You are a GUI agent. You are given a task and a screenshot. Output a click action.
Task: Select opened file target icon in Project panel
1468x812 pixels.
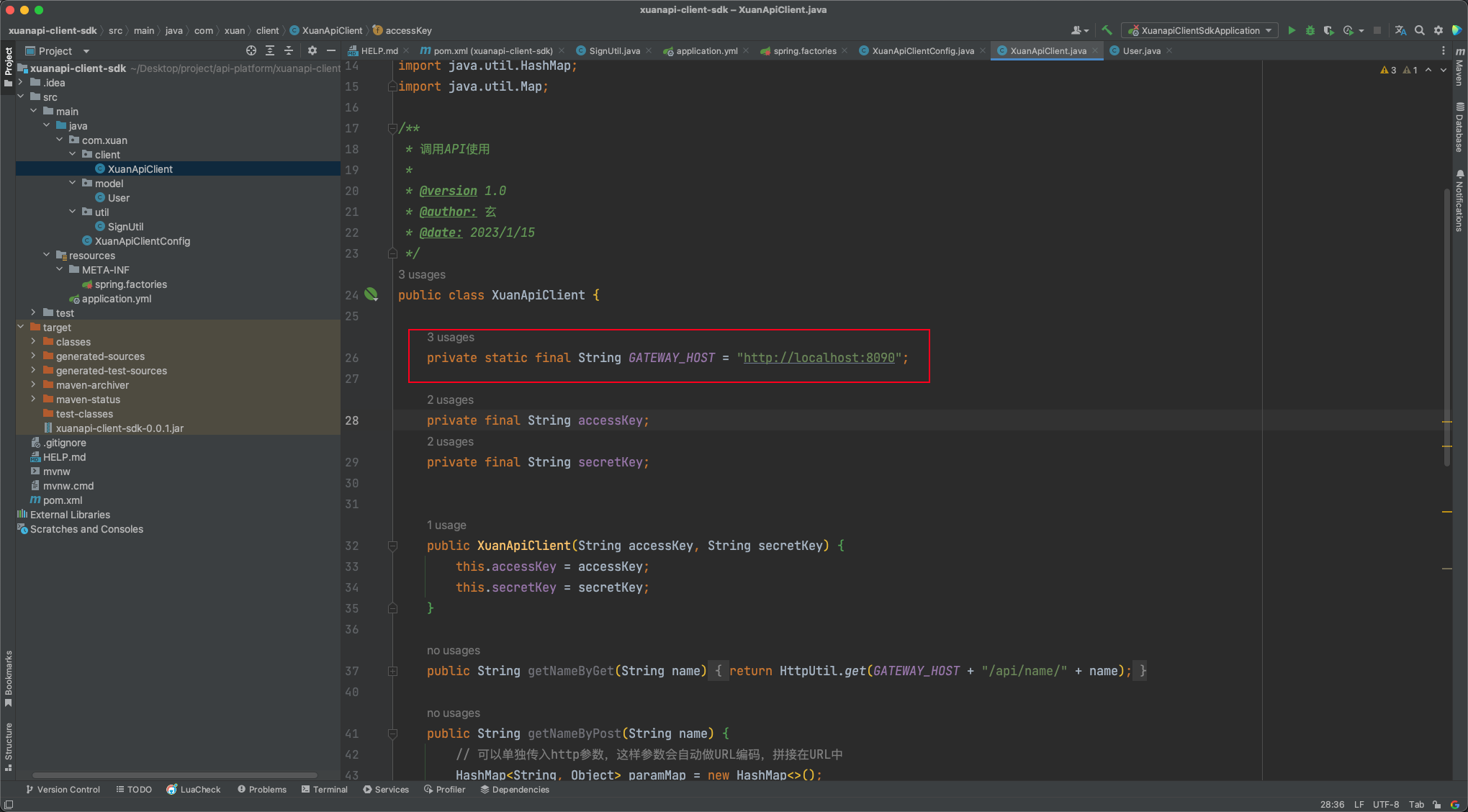click(x=251, y=50)
